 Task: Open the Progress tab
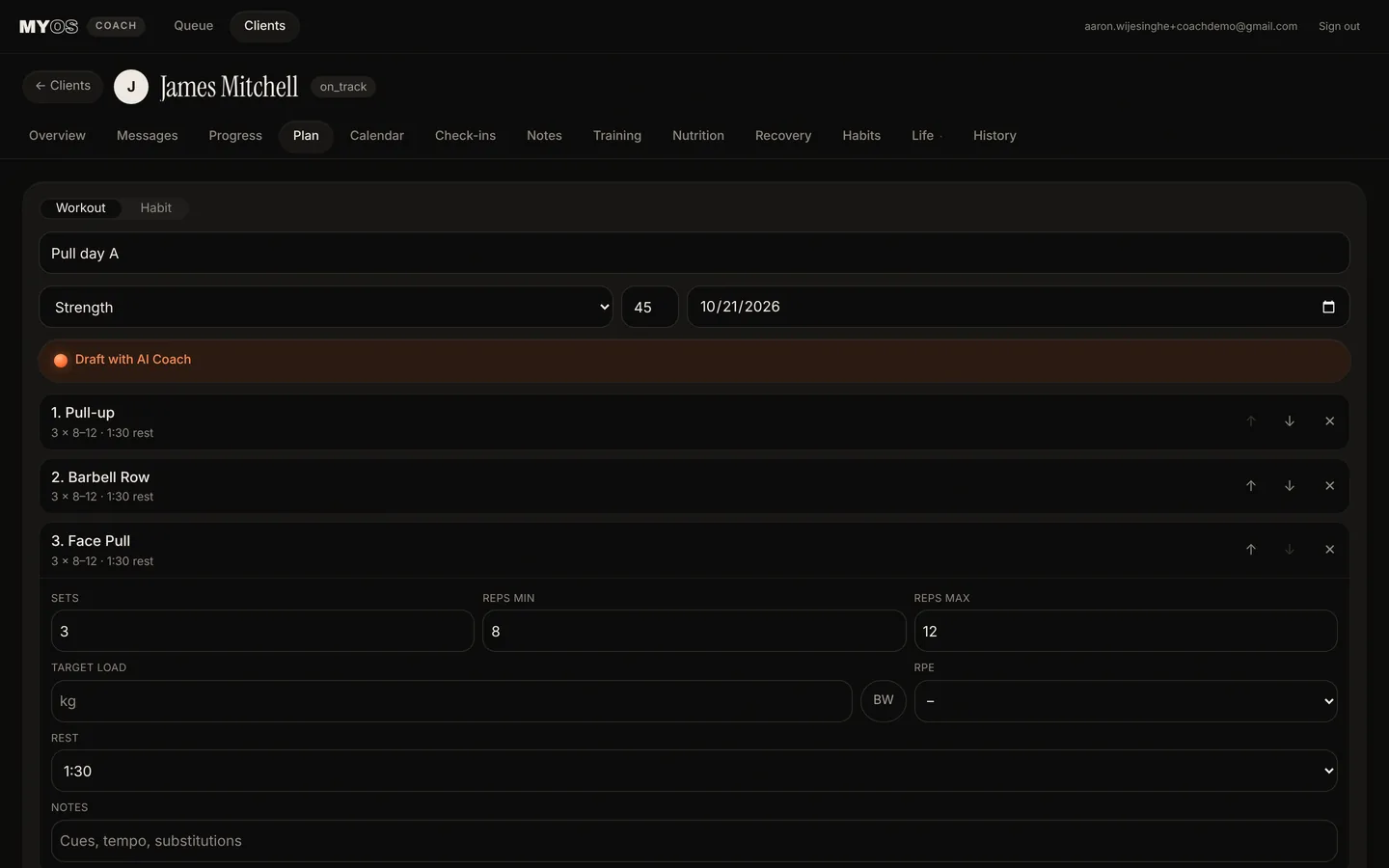point(235,136)
